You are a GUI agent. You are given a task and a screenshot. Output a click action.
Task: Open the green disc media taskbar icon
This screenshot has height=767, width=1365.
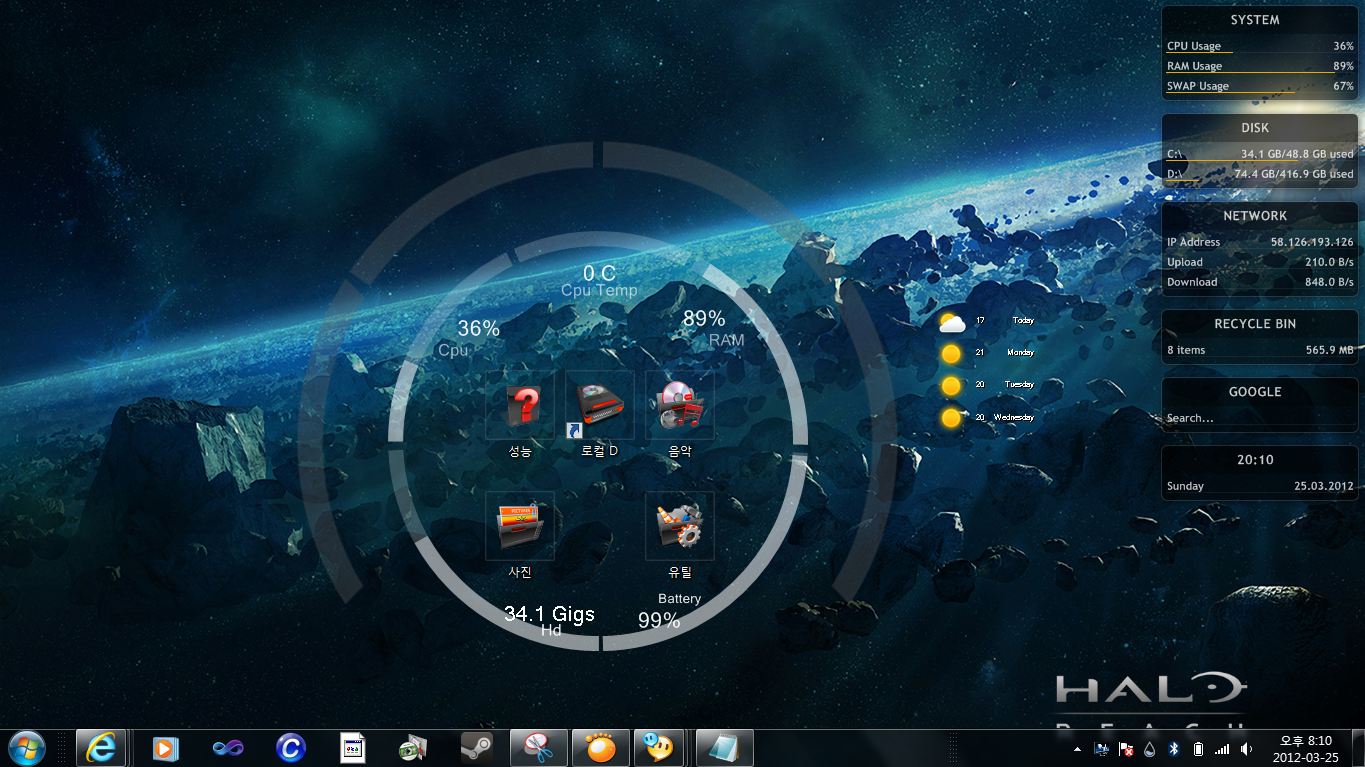point(414,748)
